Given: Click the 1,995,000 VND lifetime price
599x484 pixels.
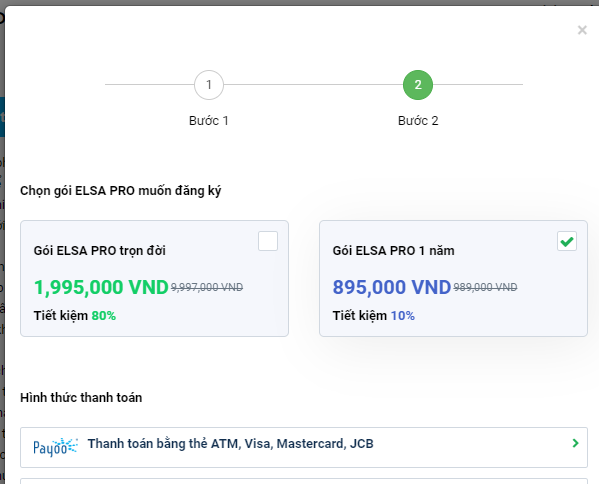Looking at the screenshot, I should click(x=101, y=287).
